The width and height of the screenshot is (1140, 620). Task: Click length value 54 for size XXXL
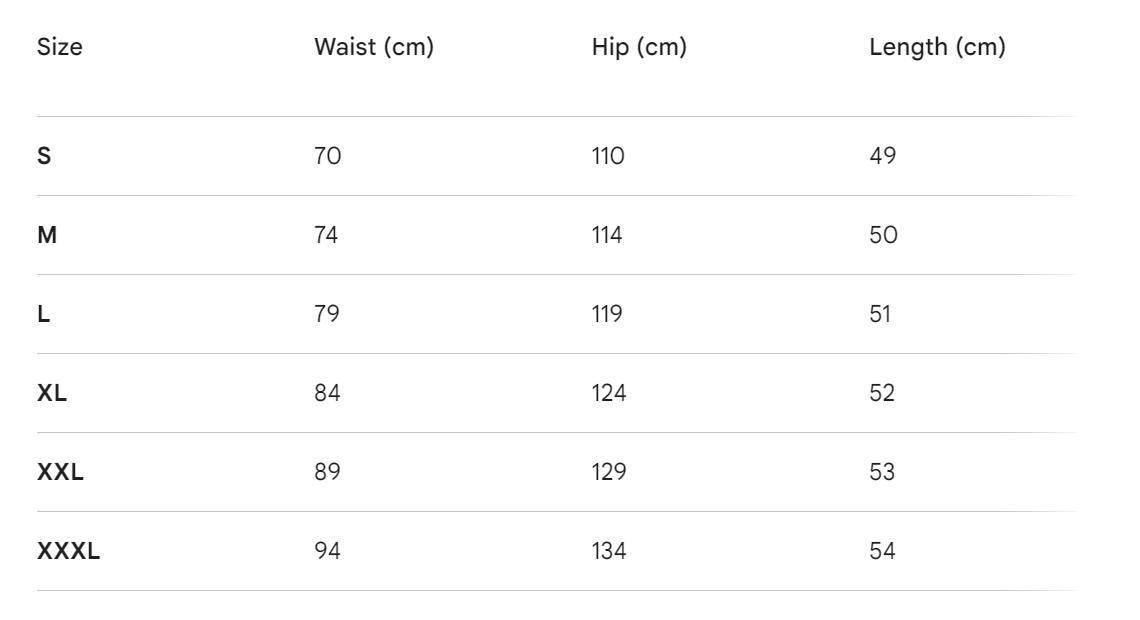(x=882, y=551)
